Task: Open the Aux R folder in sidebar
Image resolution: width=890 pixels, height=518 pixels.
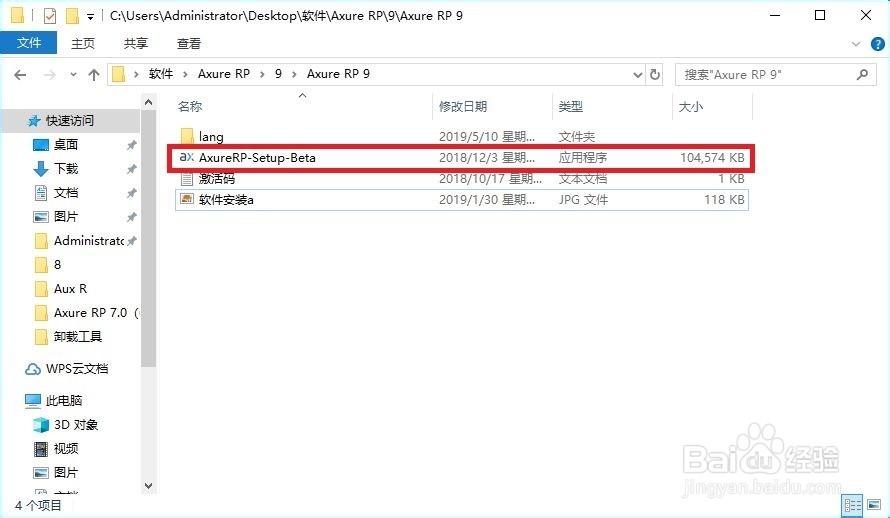Action: click(70, 289)
